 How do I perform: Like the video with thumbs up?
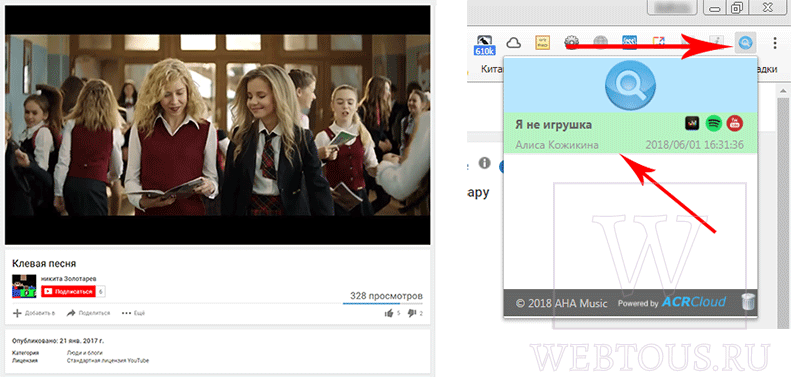(x=392, y=313)
